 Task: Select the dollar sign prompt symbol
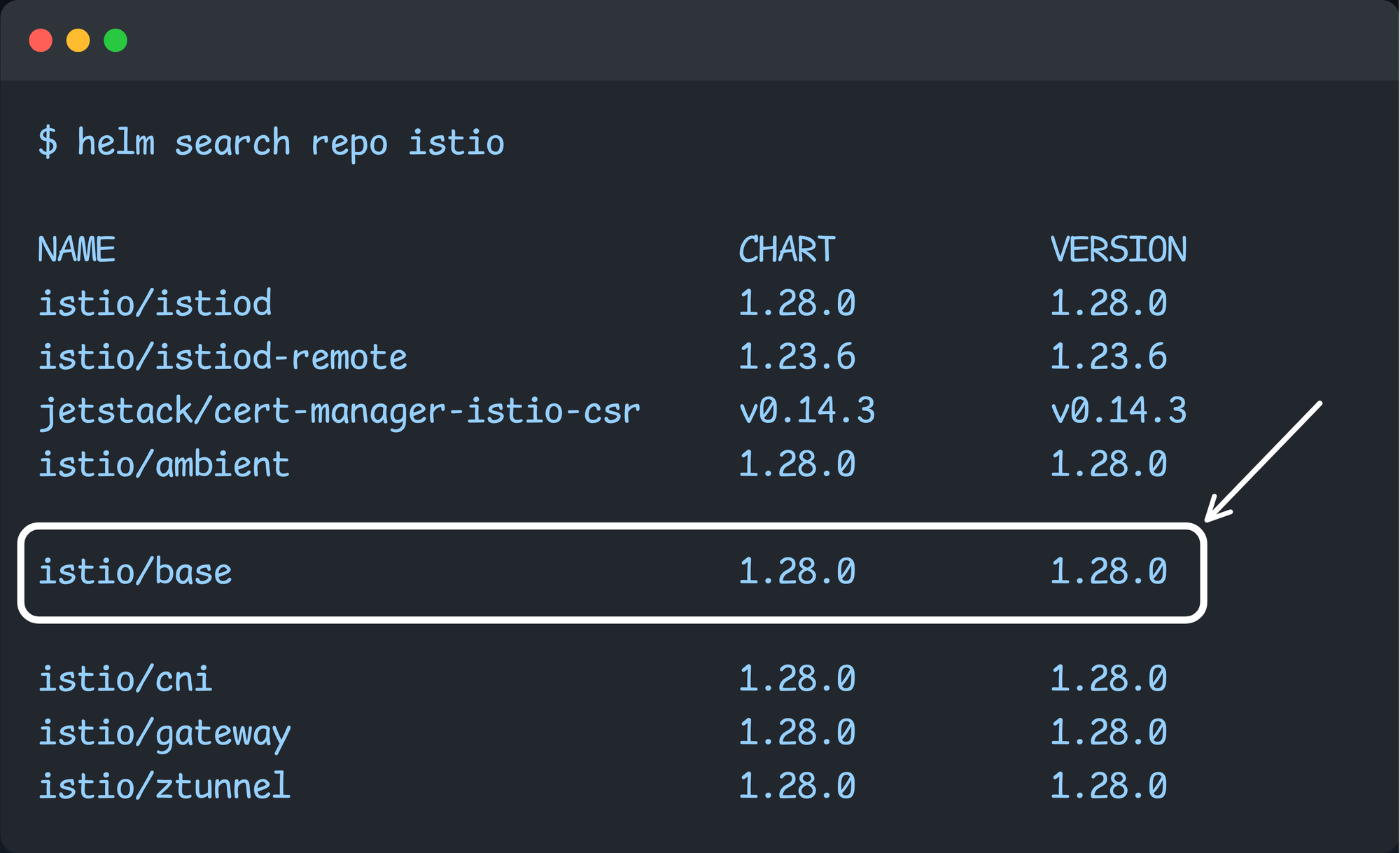point(48,142)
